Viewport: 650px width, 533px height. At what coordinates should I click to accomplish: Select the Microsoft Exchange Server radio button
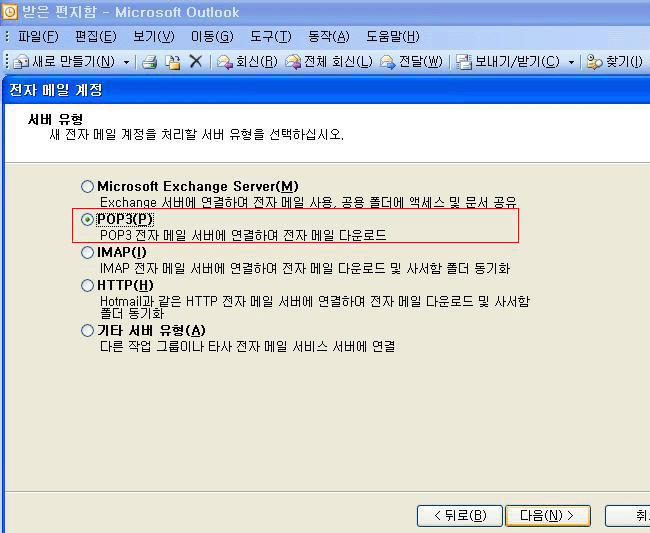pos(87,187)
